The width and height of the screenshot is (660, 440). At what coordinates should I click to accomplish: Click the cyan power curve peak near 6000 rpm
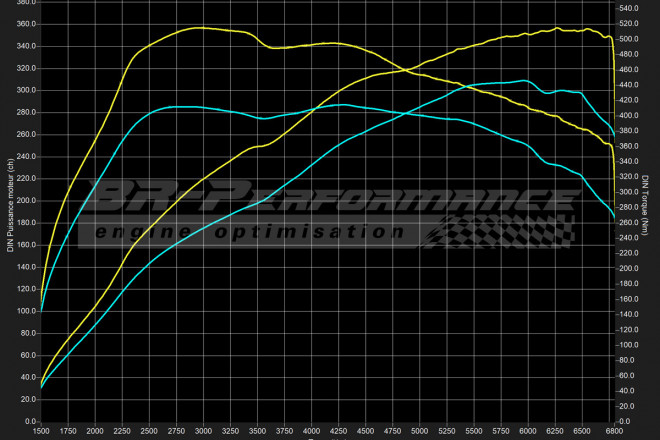[524, 80]
